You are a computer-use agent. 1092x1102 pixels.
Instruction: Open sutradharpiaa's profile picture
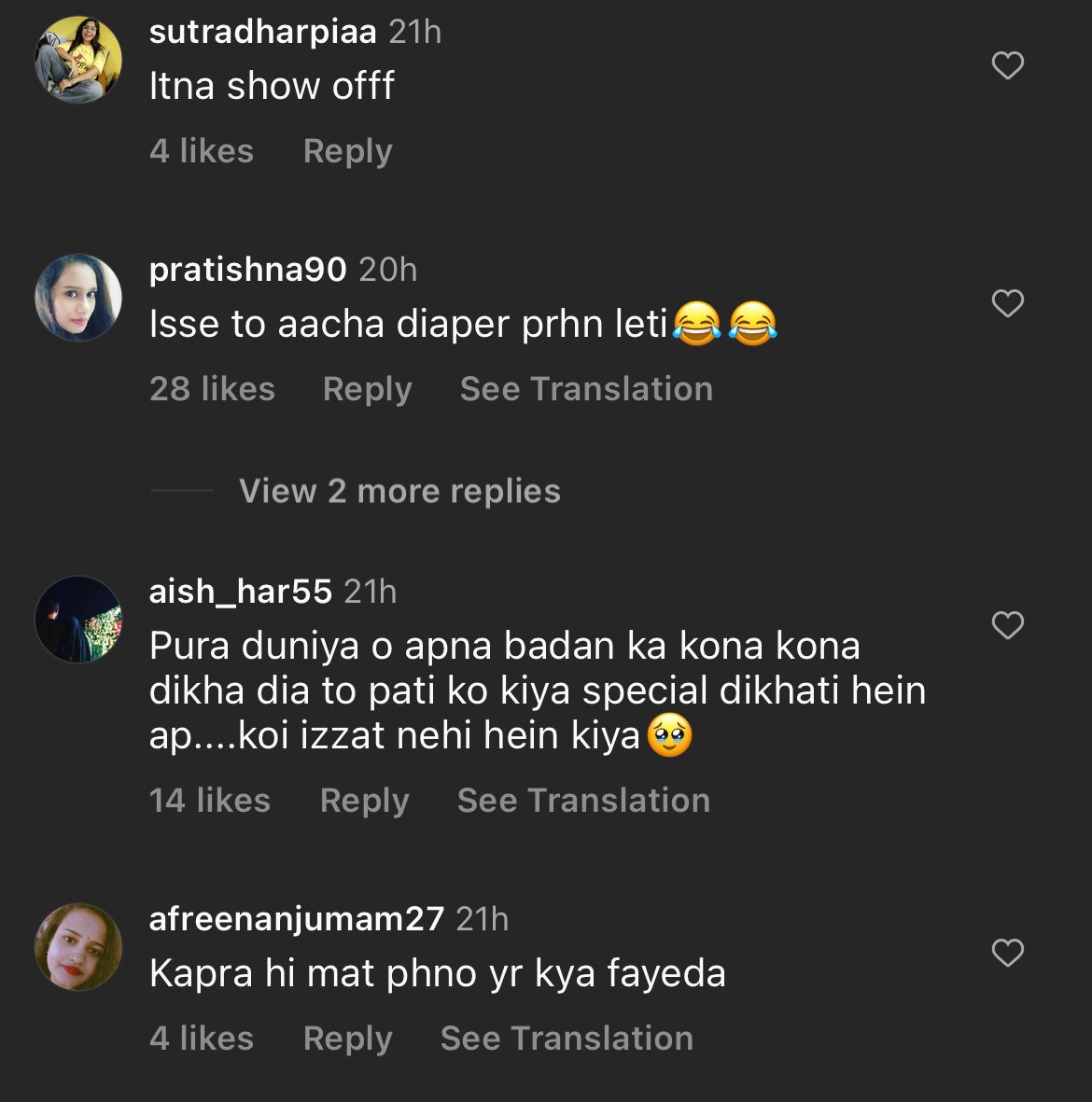(78, 59)
